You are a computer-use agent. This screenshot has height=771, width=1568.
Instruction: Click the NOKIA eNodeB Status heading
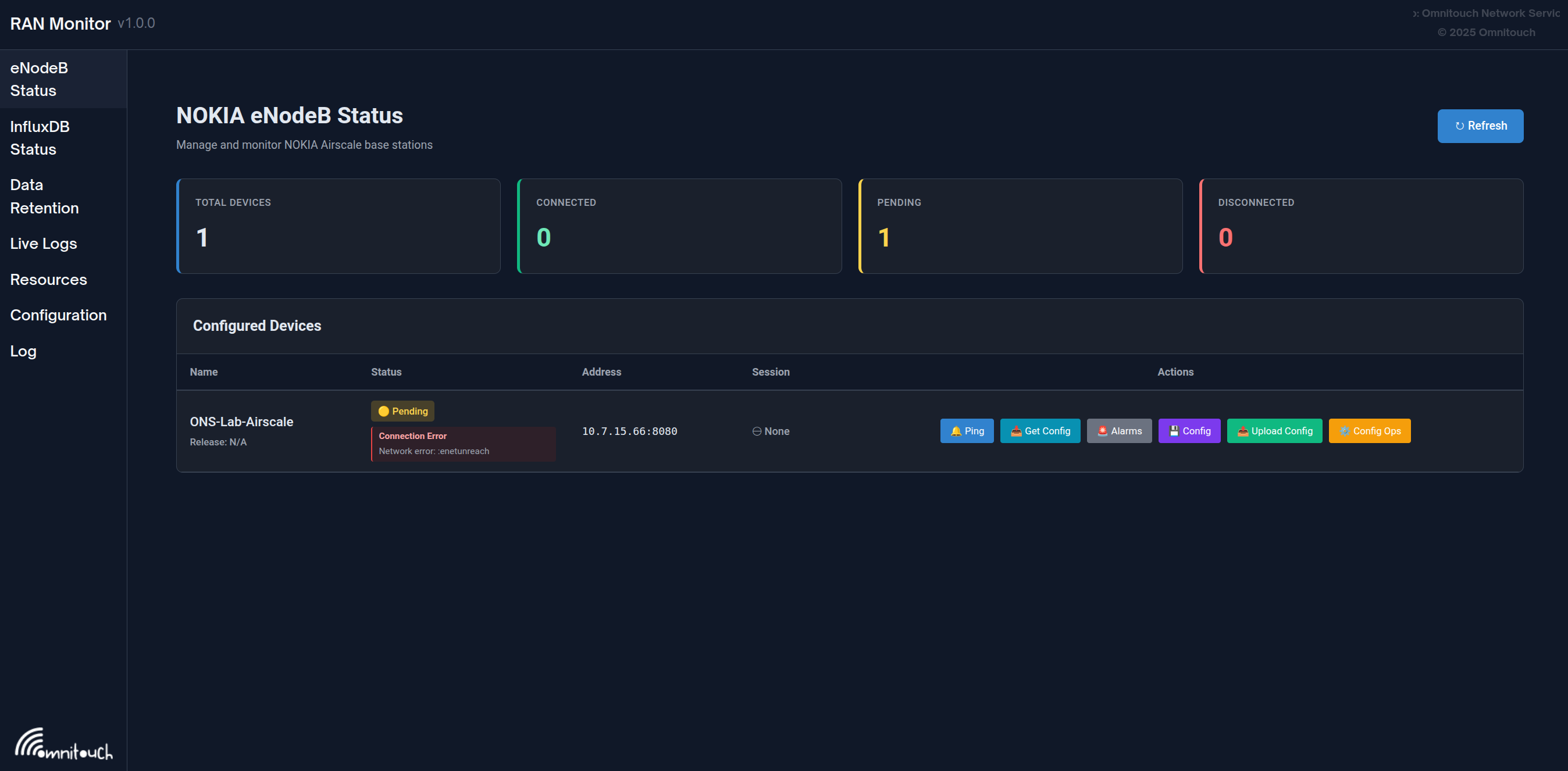[x=289, y=116]
